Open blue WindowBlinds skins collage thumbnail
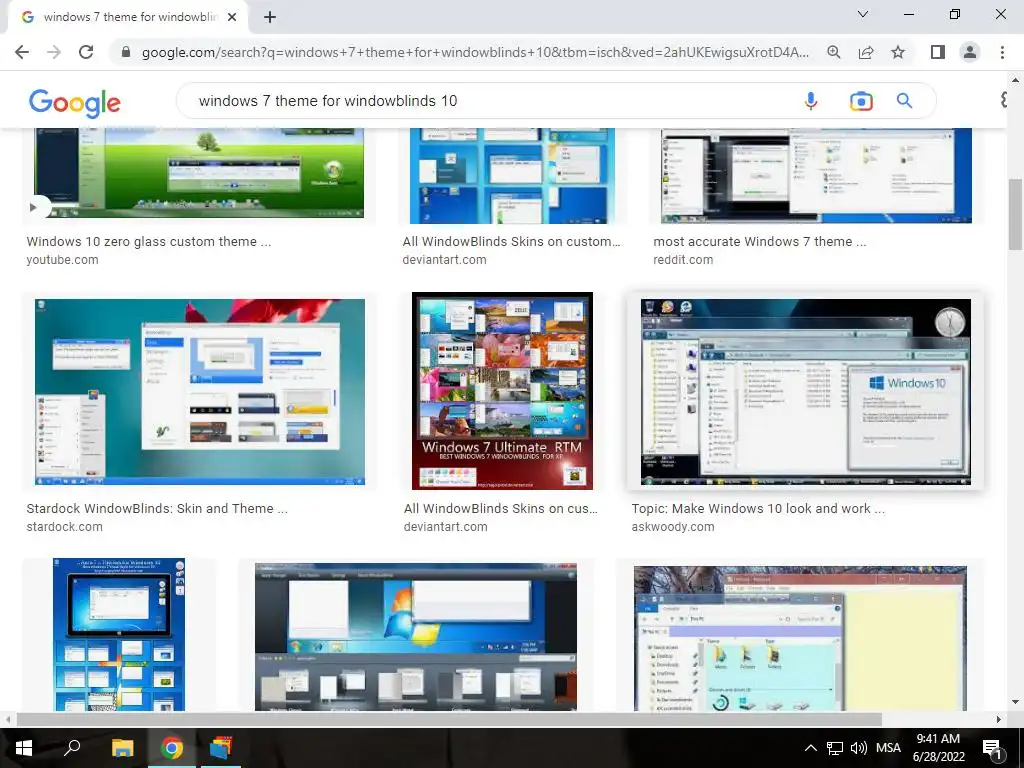Image resolution: width=1024 pixels, height=768 pixels. (x=513, y=176)
